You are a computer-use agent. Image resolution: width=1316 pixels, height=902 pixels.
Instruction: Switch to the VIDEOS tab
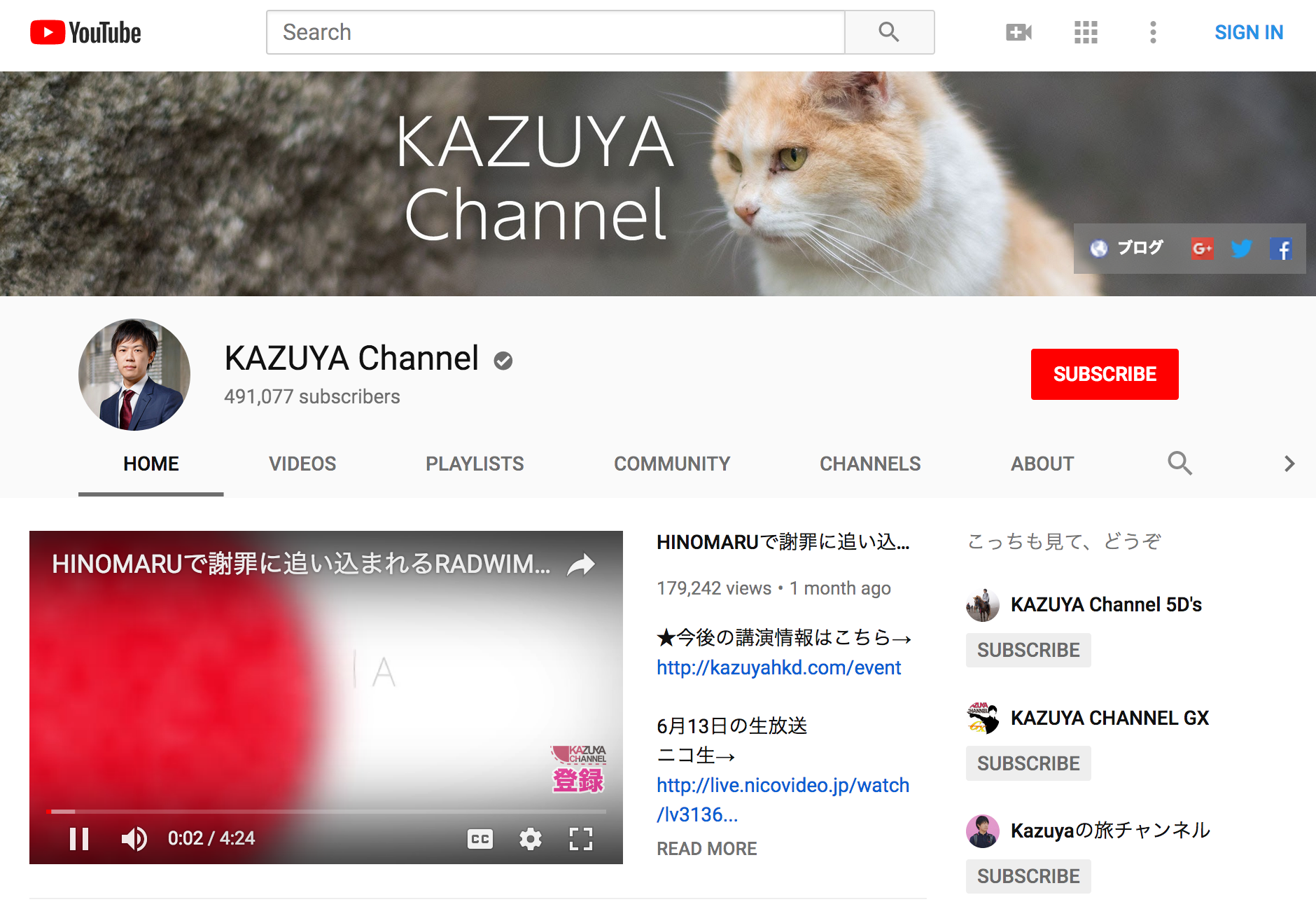pyautogui.click(x=302, y=464)
